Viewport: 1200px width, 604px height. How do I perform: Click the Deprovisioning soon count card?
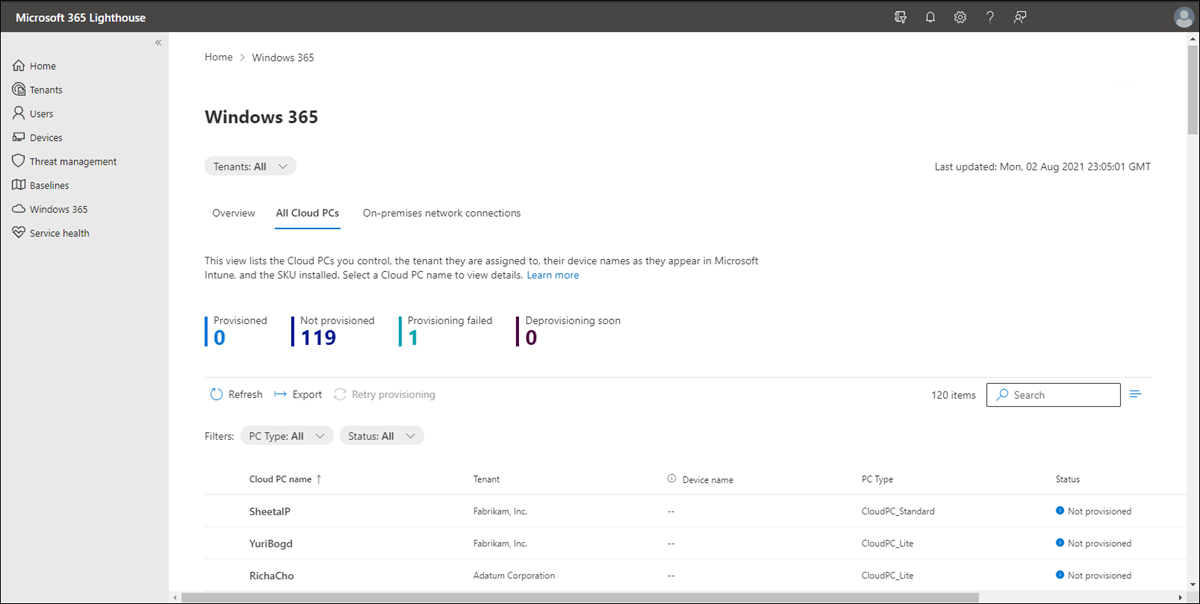pos(569,331)
